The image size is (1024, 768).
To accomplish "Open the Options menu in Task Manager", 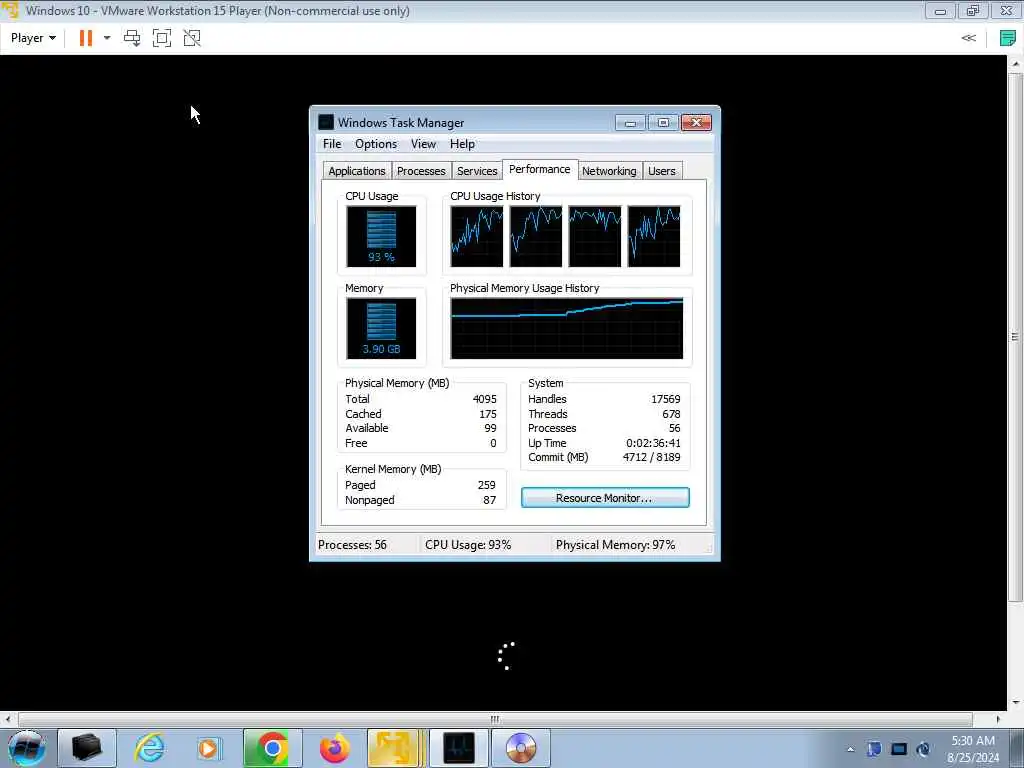I will click(376, 144).
